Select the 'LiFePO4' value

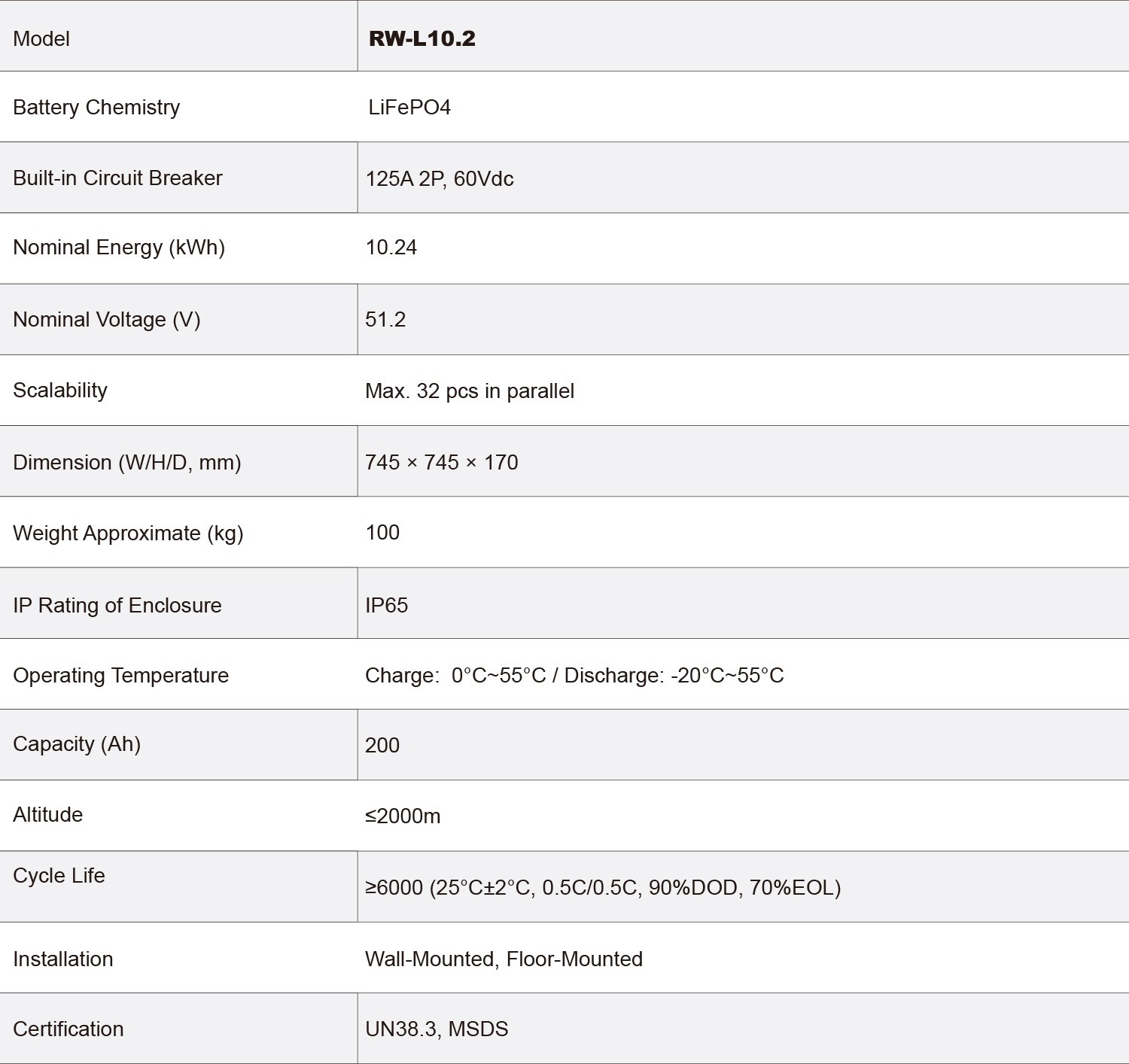click(x=409, y=108)
